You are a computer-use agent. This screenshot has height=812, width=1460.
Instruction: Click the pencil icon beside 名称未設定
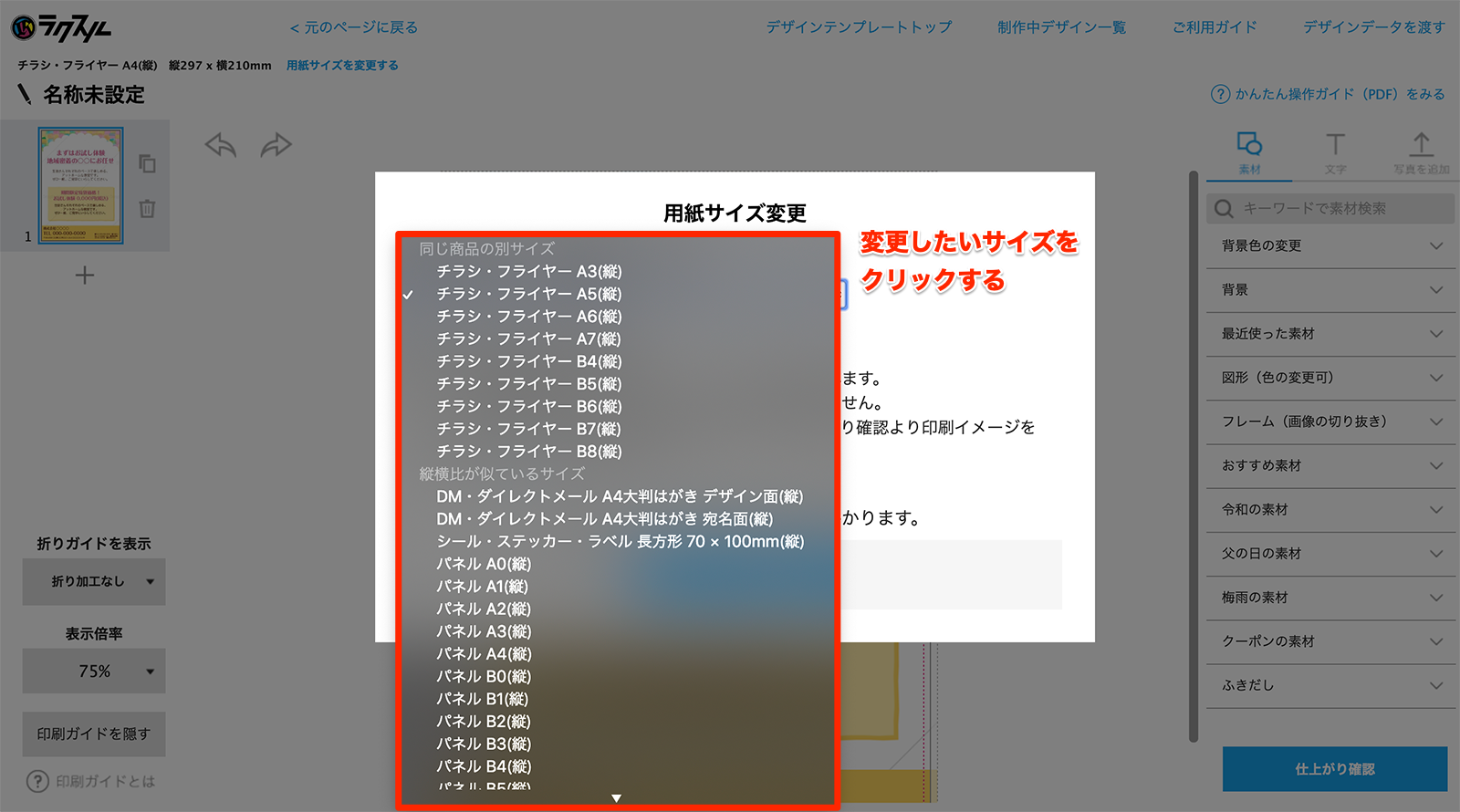tap(25, 94)
